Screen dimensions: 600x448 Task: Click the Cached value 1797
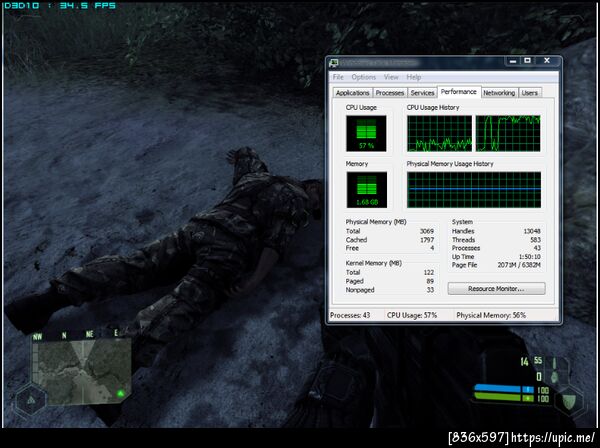(427, 240)
